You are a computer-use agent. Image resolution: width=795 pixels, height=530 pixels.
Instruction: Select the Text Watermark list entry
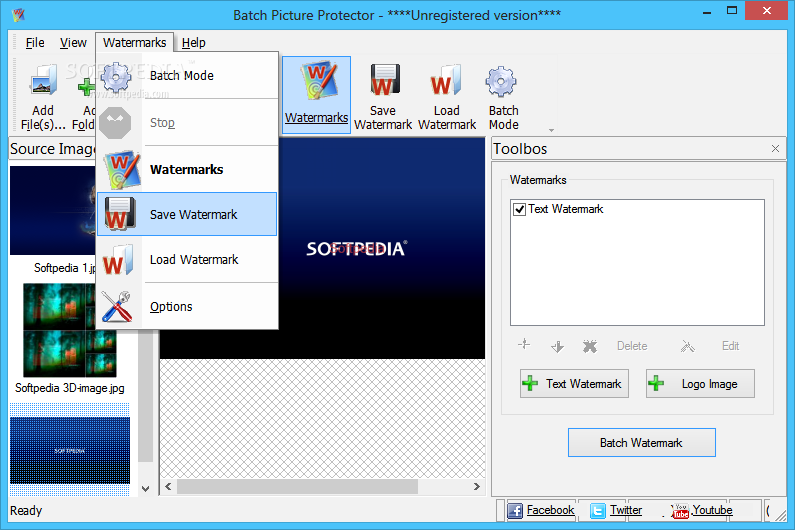click(566, 209)
